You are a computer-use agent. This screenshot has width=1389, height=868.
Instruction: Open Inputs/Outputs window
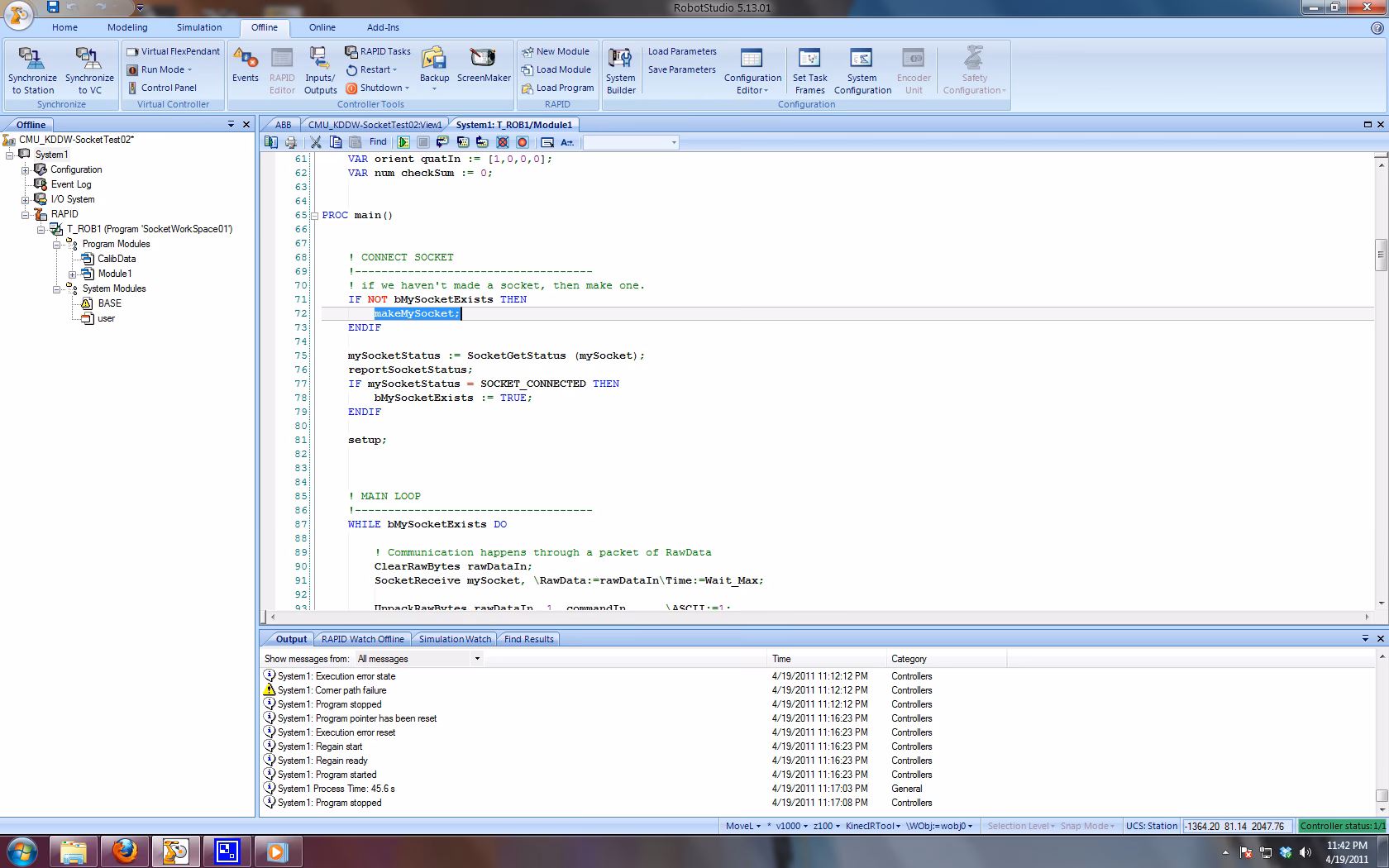click(x=320, y=70)
